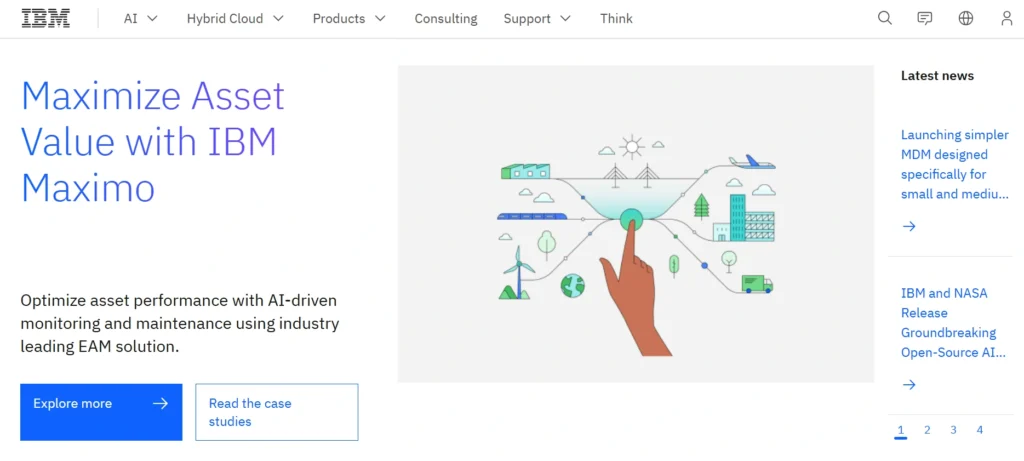Click the globe region selector icon
This screenshot has width=1024, height=461.
click(x=966, y=18)
